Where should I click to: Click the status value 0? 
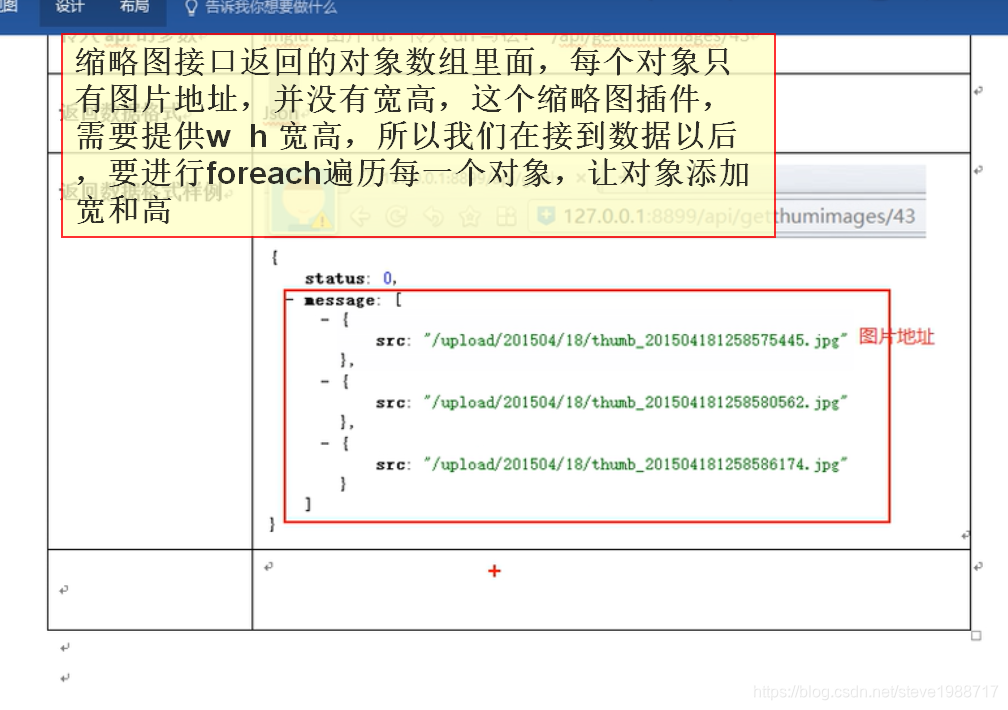pyautogui.click(x=388, y=278)
